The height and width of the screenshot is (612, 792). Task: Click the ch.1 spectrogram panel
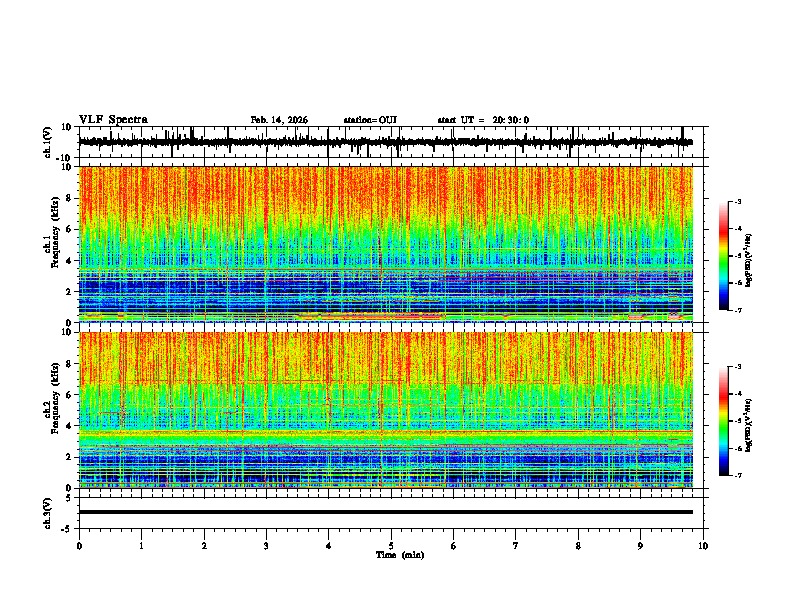point(386,244)
